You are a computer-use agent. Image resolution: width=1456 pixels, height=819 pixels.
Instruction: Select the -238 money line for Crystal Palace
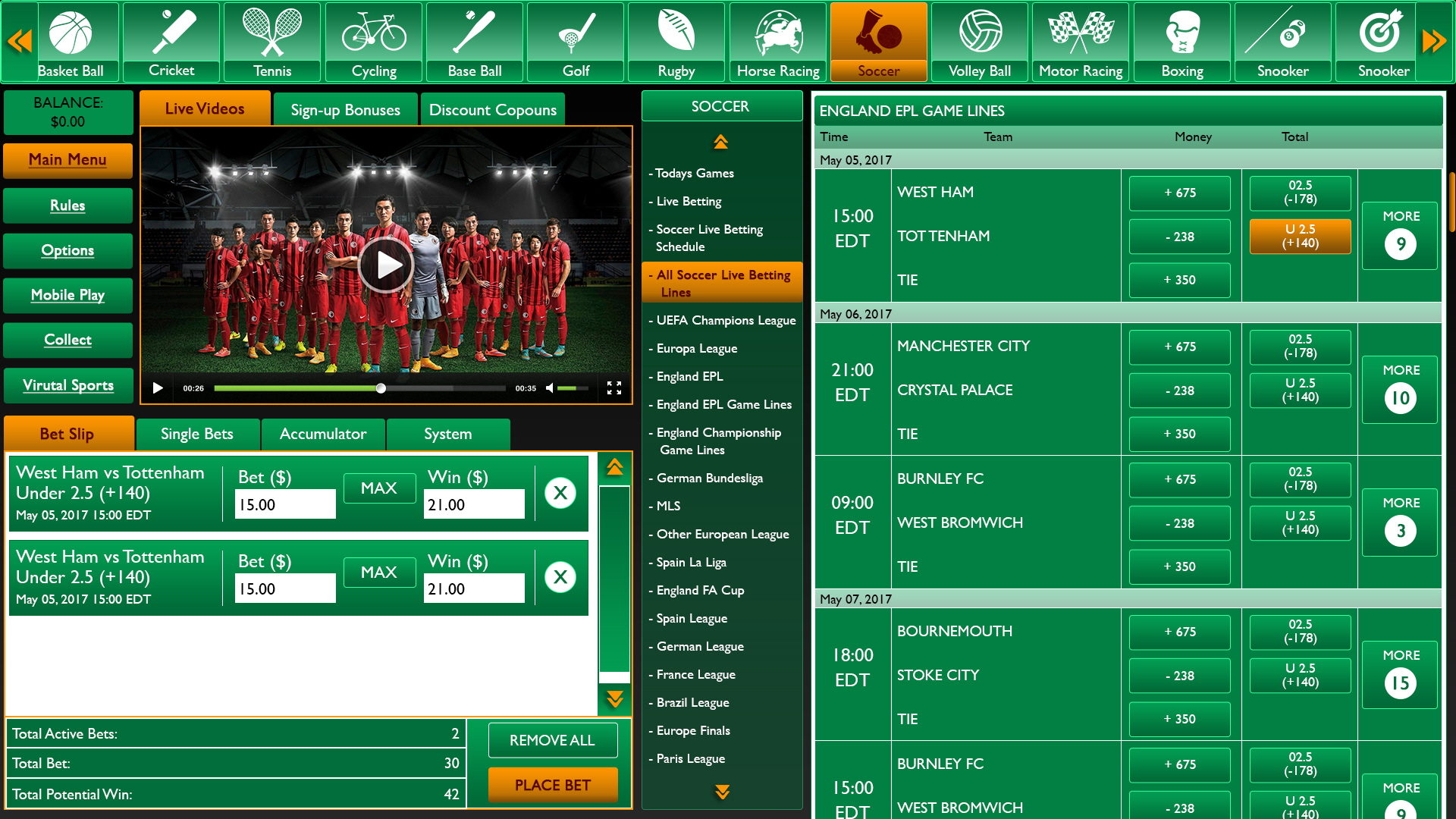point(1179,391)
